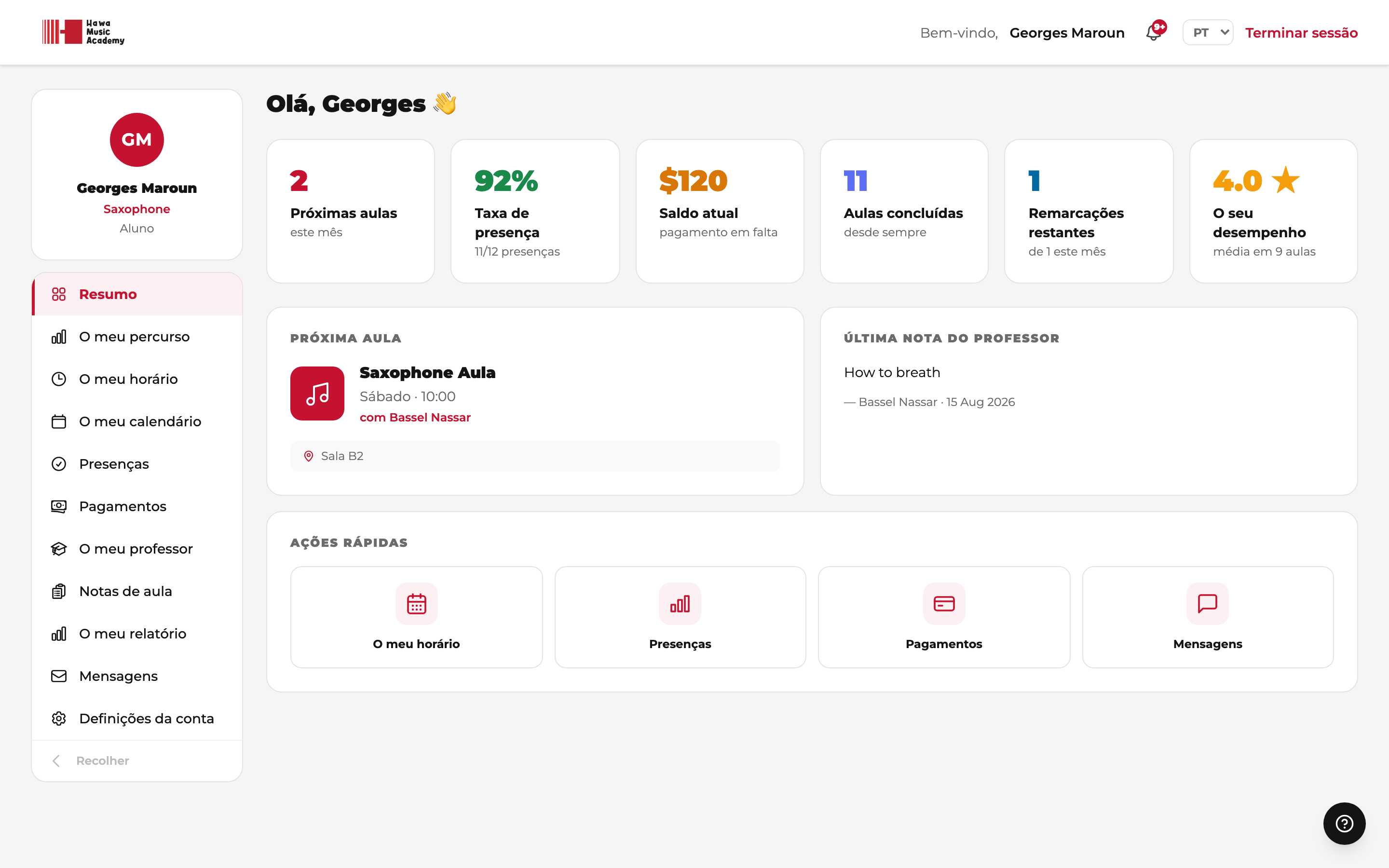
Task: Click the GM profile avatar
Action: pos(136,139)
